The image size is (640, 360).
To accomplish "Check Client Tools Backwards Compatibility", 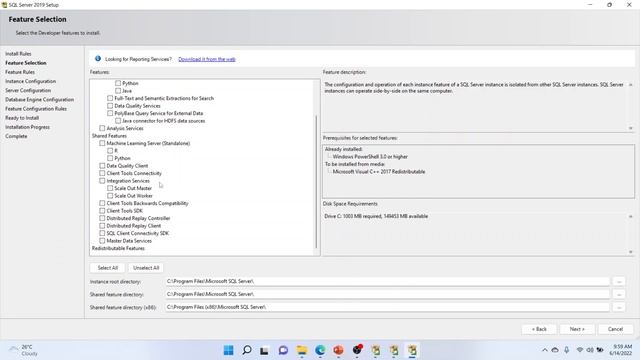I will [x=102, y=203].
